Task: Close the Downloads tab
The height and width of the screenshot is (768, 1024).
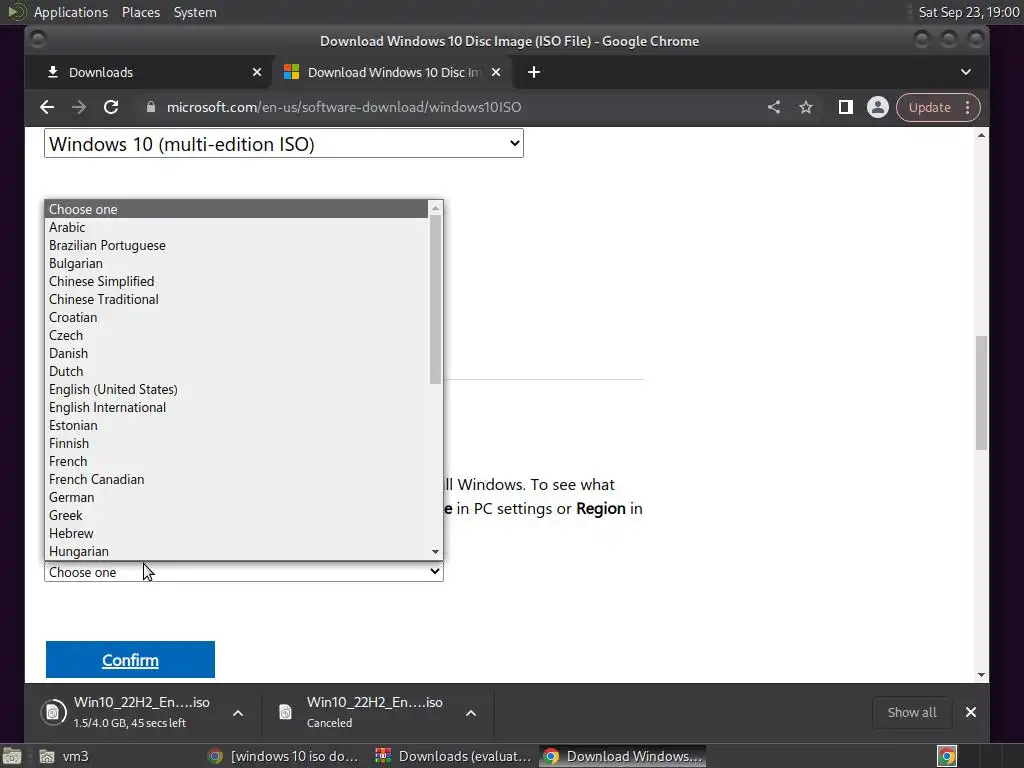Action: pos(257,72)
